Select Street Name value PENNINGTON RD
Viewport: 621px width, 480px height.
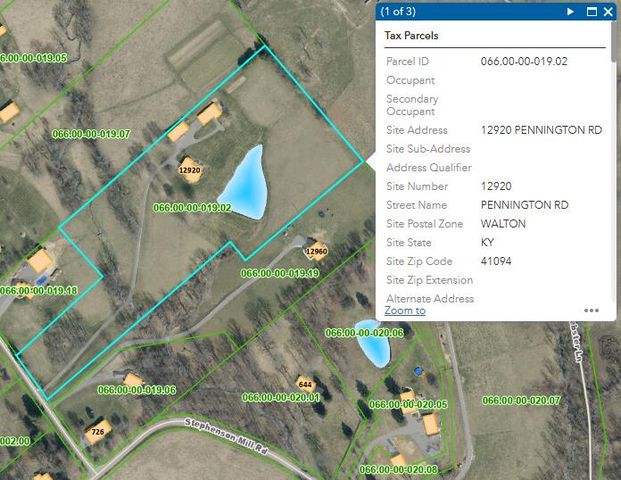coord(524,205)
